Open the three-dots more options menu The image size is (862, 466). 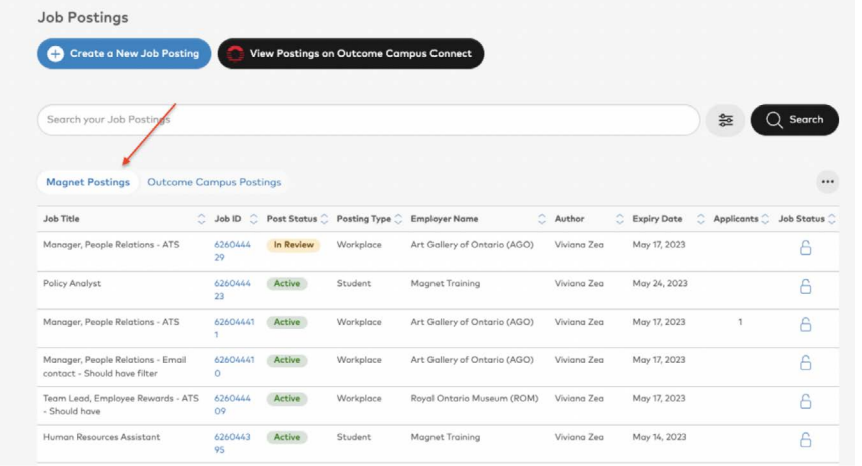827,182
